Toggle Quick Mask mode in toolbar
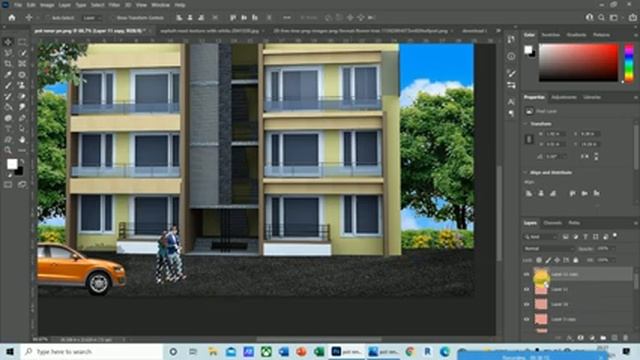640x360 pixels. 8,184
